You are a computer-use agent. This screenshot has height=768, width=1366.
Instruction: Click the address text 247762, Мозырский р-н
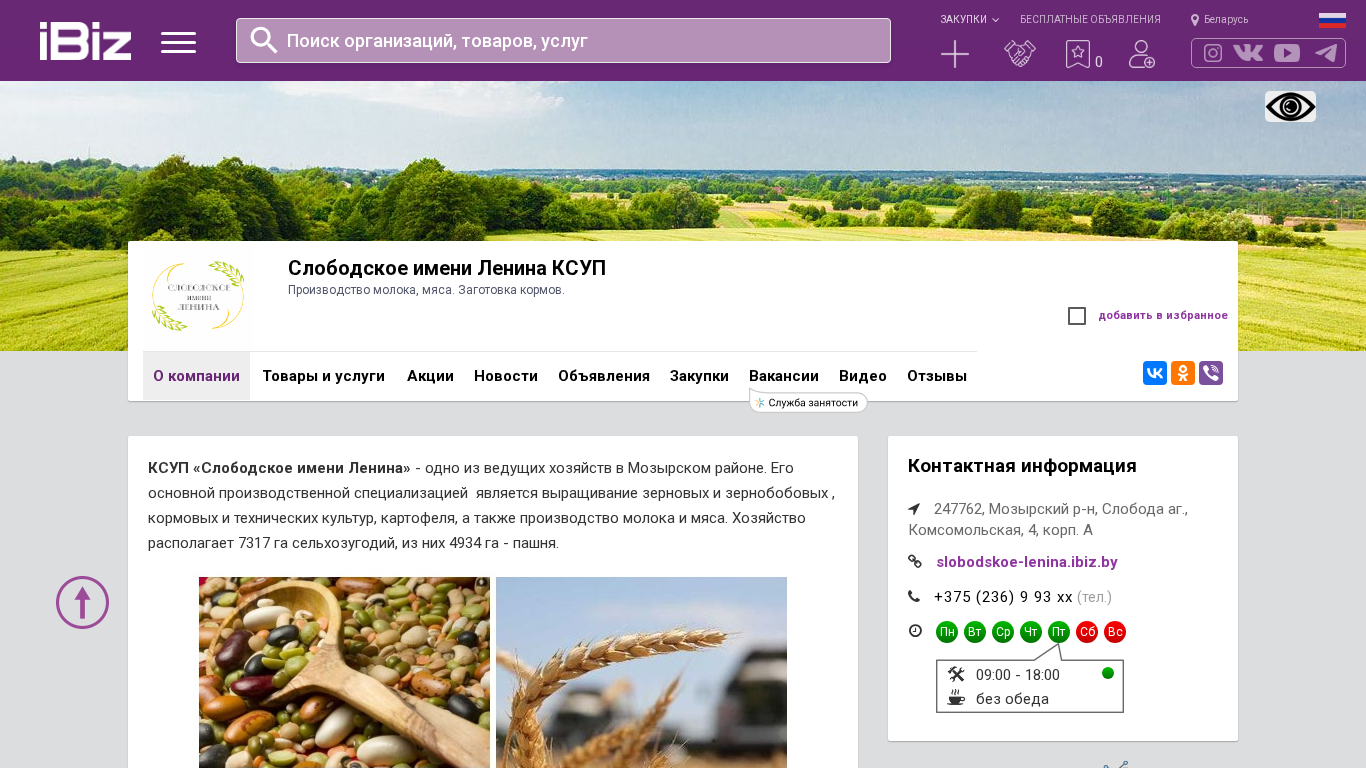pyautogui.click(x=1048, y=519)
